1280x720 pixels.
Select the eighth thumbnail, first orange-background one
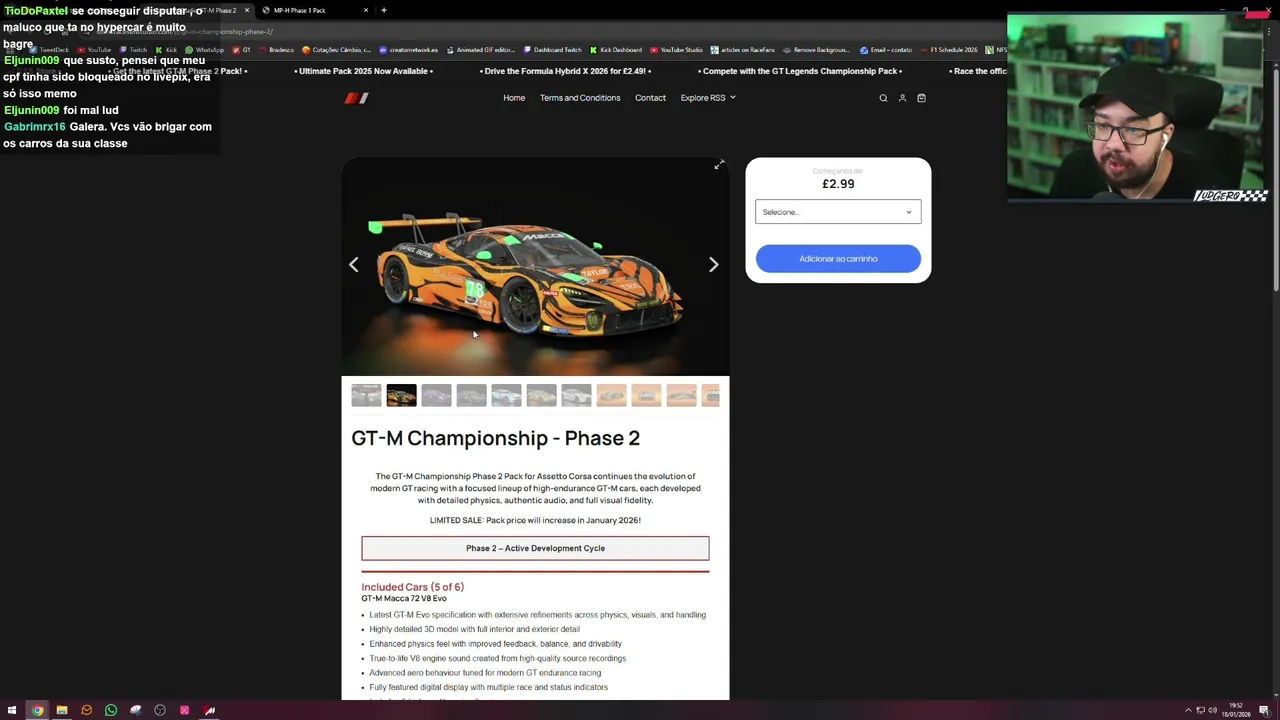coord(611,396)
